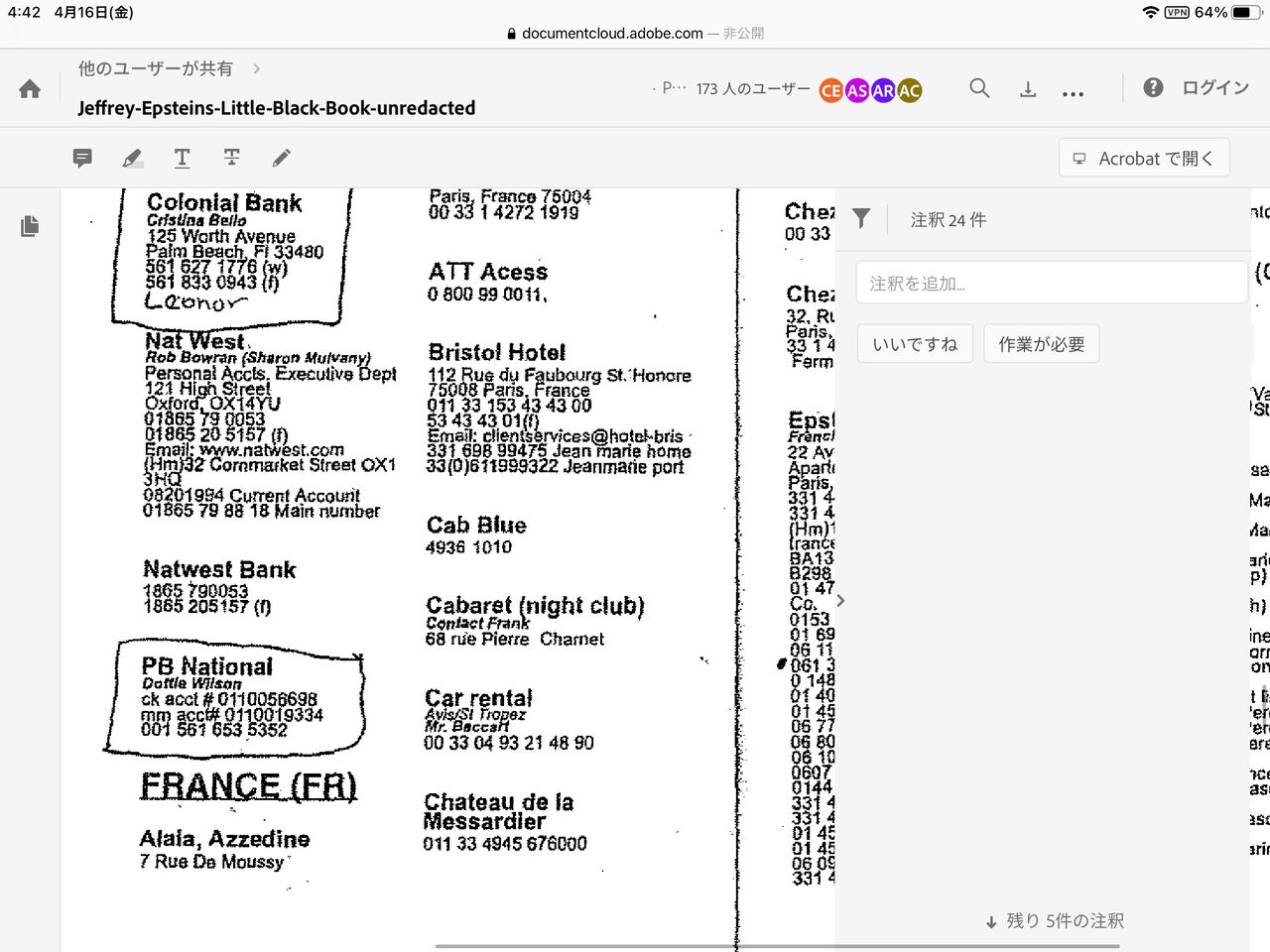Click the Colonial Bank entry heading
Image resolution: width=1270 pixels, height=952 pixels.
pos(224,203)
